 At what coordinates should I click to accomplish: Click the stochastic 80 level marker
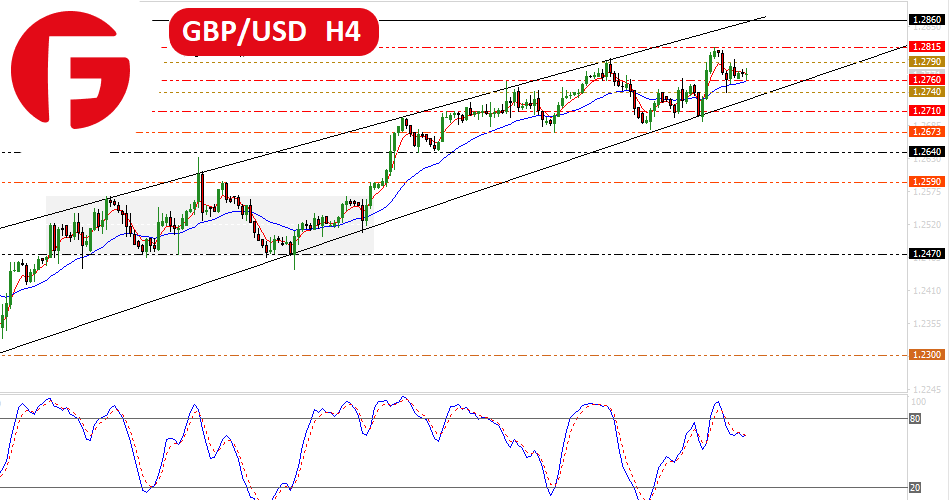pyautogui.click(x=914, y=418)
